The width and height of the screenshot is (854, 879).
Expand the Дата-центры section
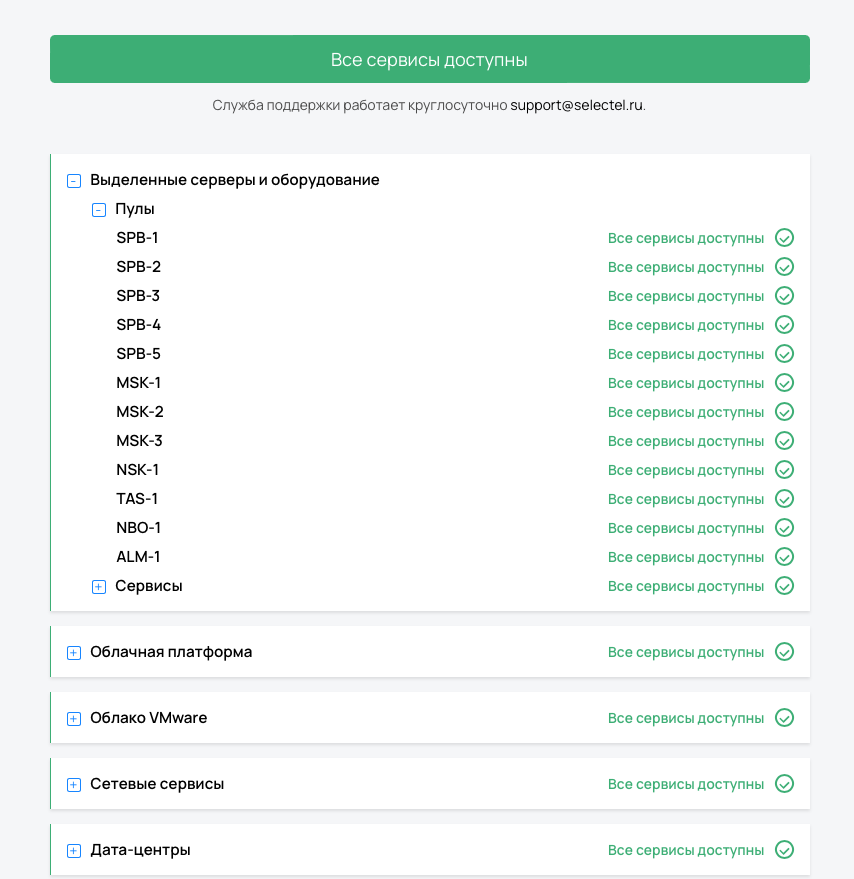(x=74, y=851)
